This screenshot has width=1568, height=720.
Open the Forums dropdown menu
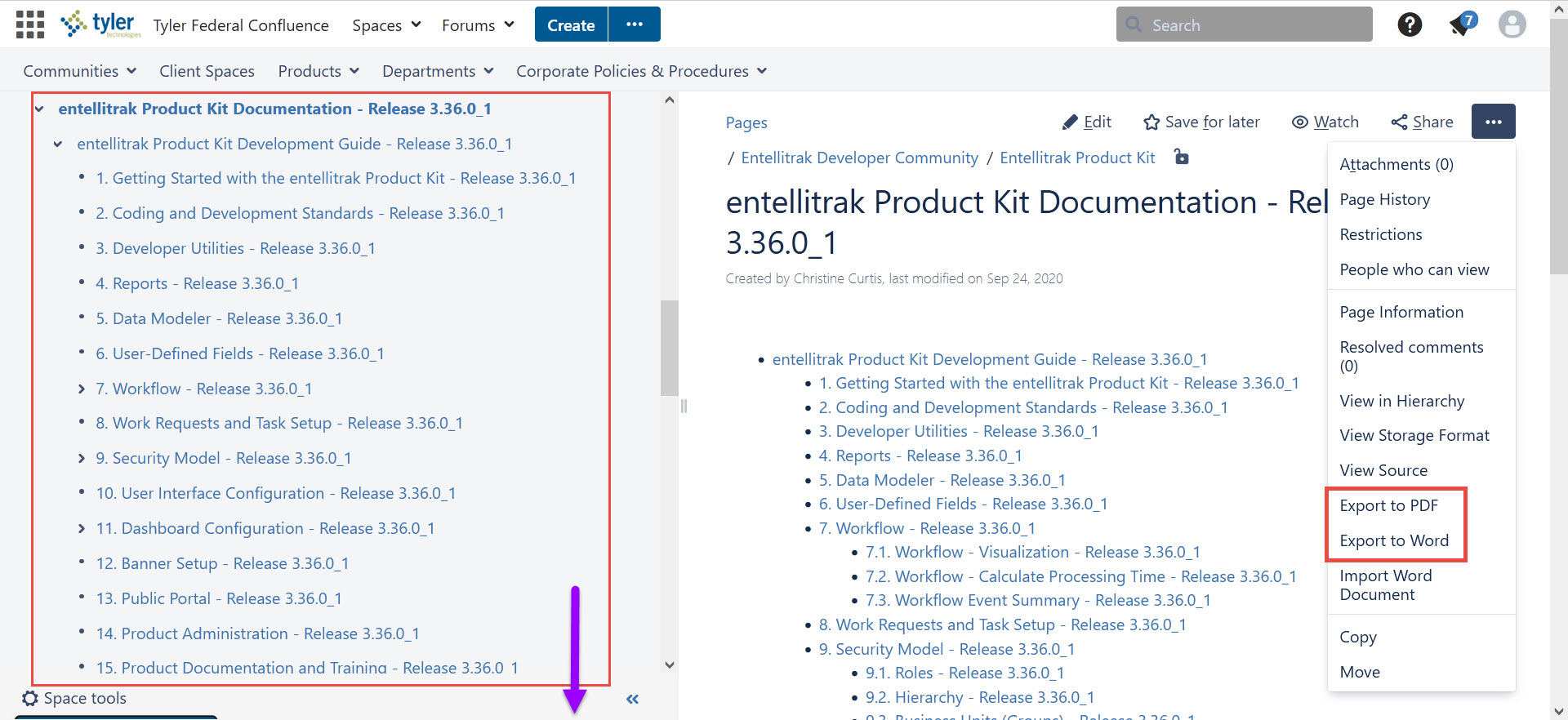[478, 25]
